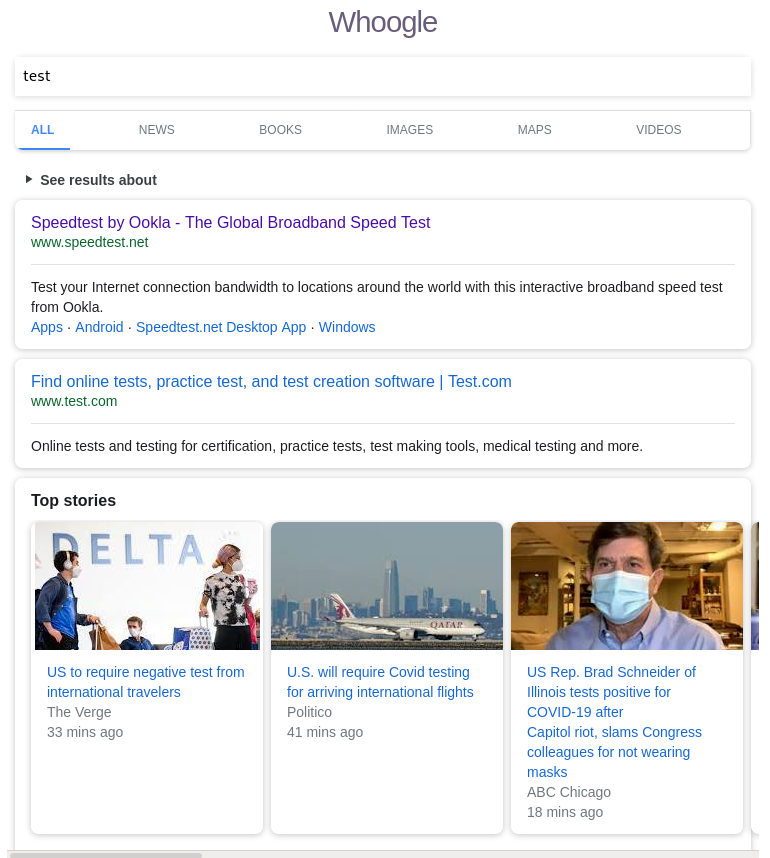The image size is (770, 858).
Task: Click the "41 mins ago" timestamp
Action: click(325, 732)
